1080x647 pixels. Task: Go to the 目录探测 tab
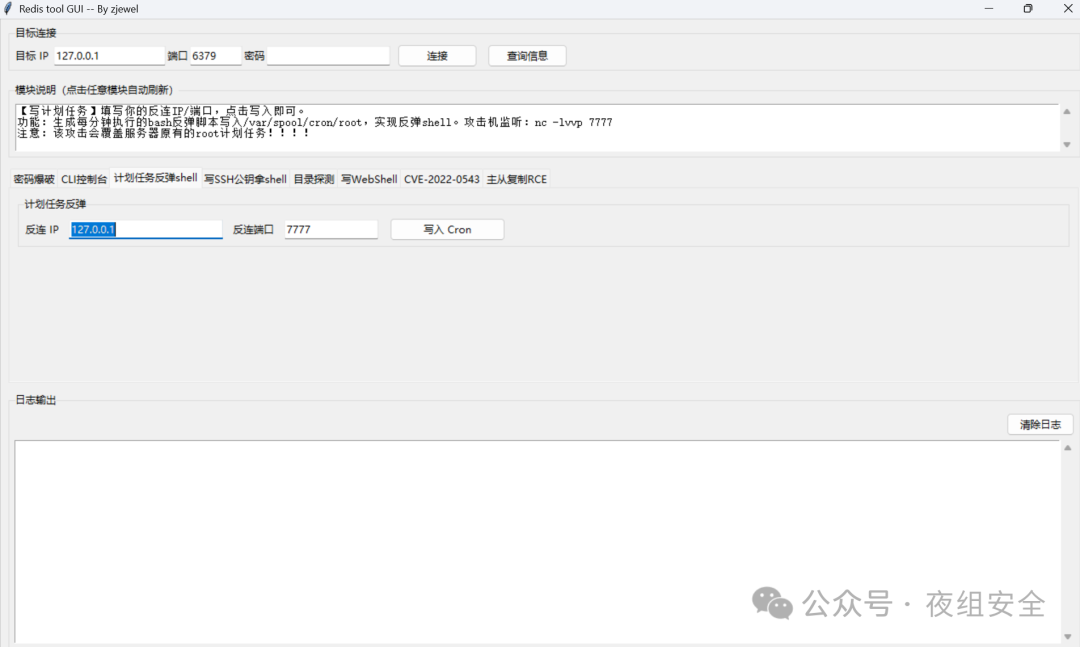click(x=313, y=180)
